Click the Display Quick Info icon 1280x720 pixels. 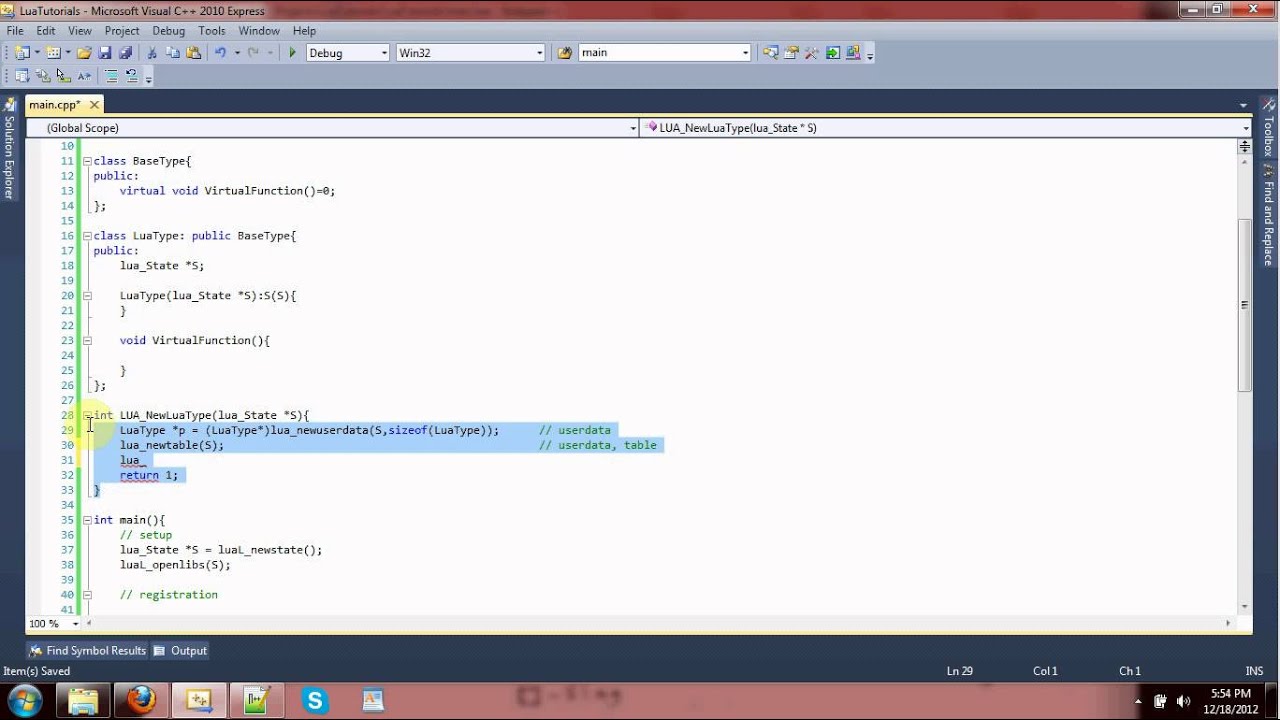tap(63, 76)
